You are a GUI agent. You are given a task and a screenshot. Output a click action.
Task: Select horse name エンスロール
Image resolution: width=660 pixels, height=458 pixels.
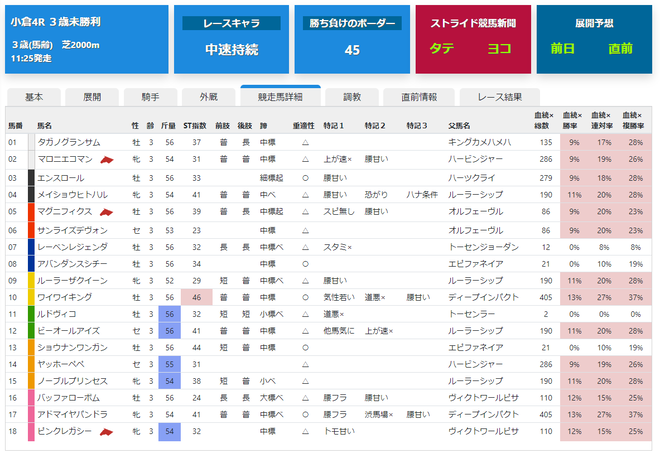pyautogui.click(x=61, y=178)
